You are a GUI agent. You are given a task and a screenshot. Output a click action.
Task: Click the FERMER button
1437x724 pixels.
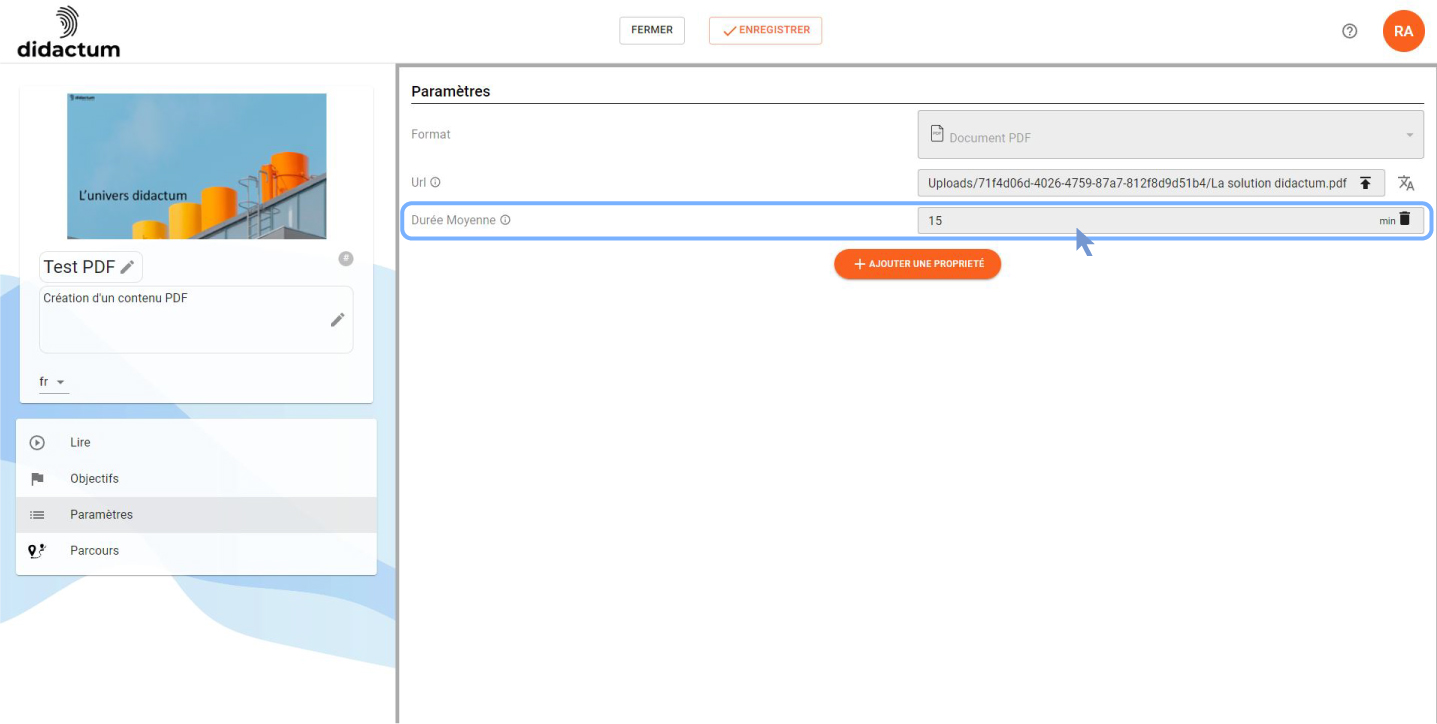pos(652,30)
